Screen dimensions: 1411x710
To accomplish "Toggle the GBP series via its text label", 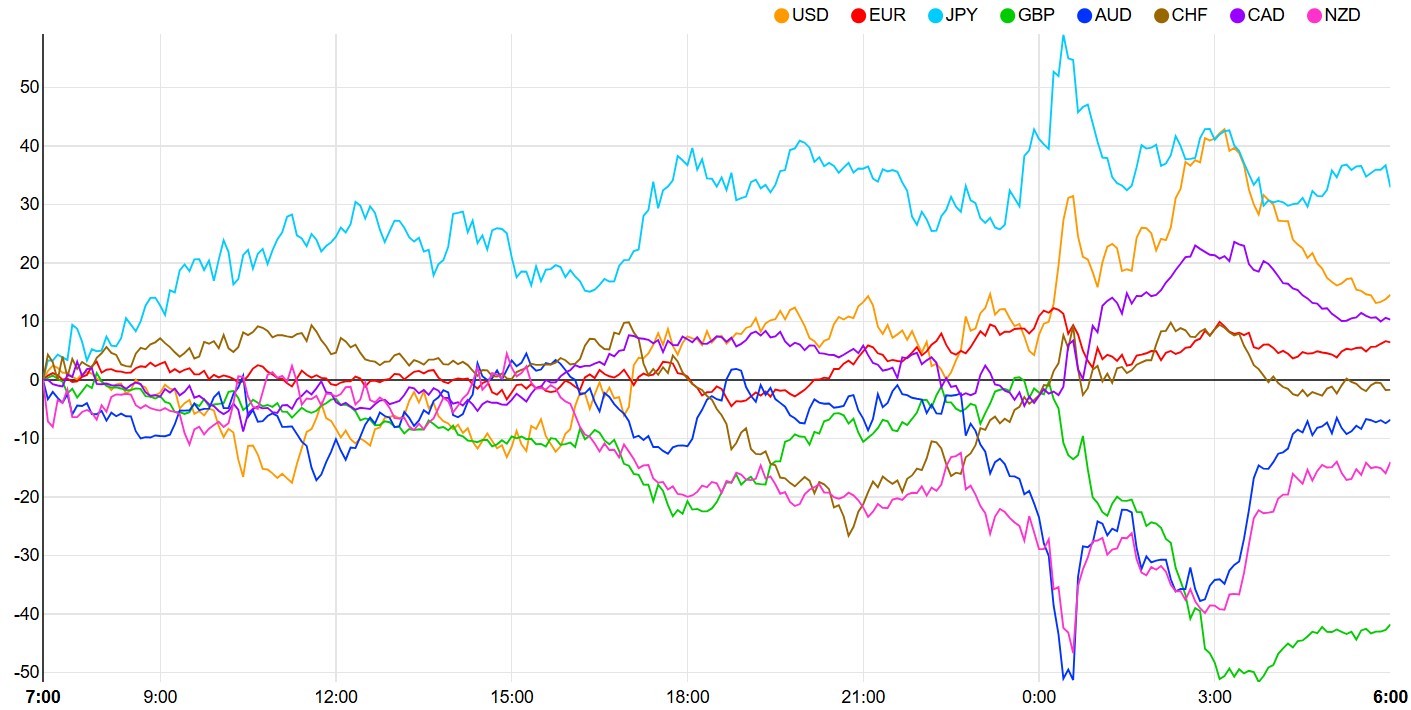I will 1038,15.
